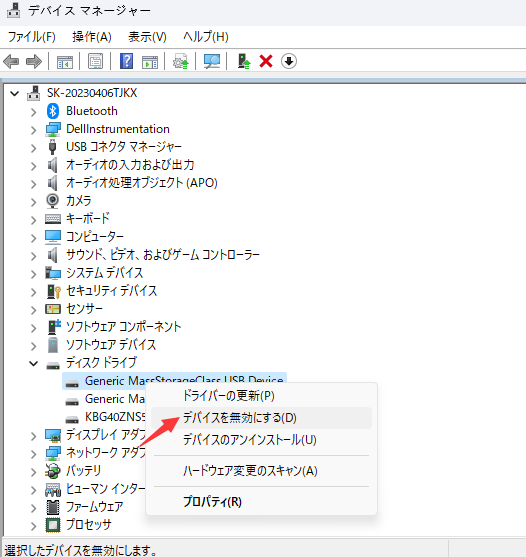Open the Properties sheet toolbar icon

[96, 61]
